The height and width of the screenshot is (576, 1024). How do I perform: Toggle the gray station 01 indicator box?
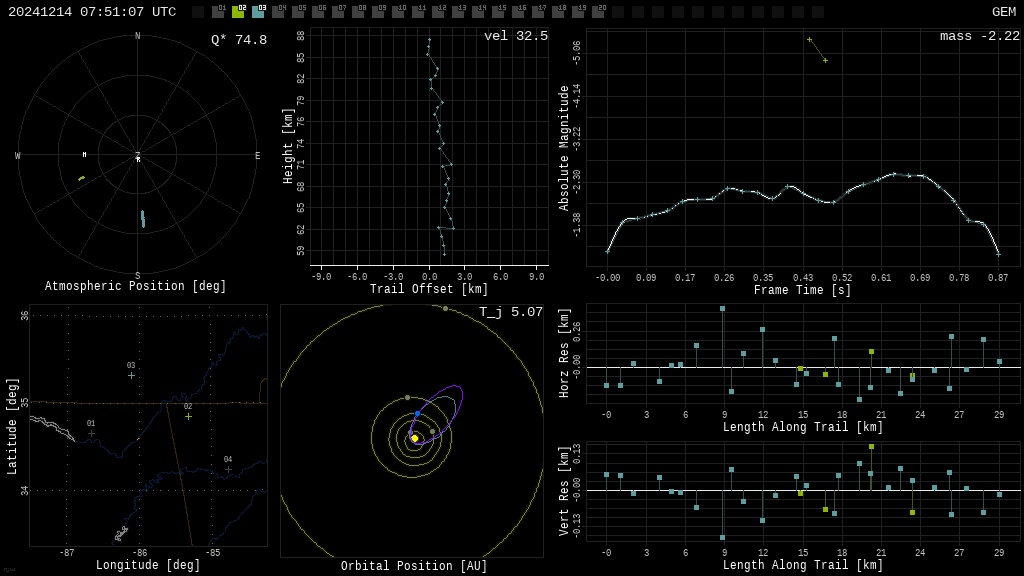(218, 12)
